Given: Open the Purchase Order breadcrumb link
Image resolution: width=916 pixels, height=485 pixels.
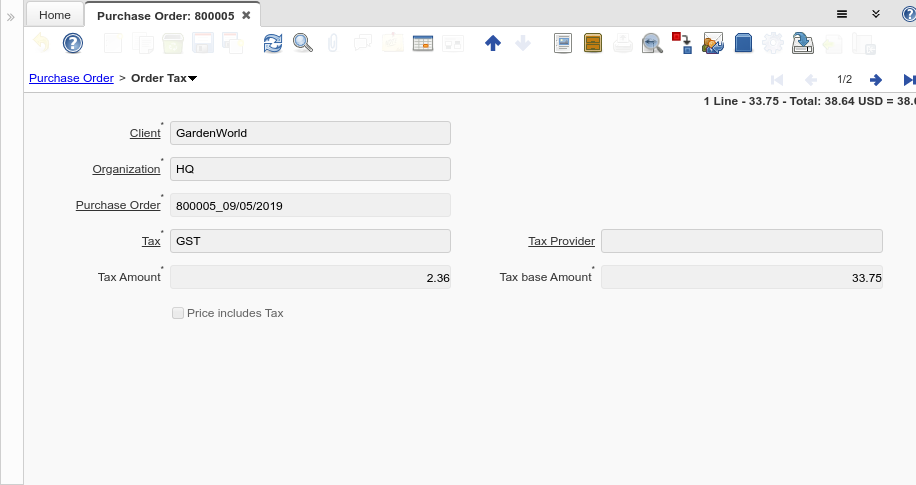Looking at the screenshot, I should (71, 78).
